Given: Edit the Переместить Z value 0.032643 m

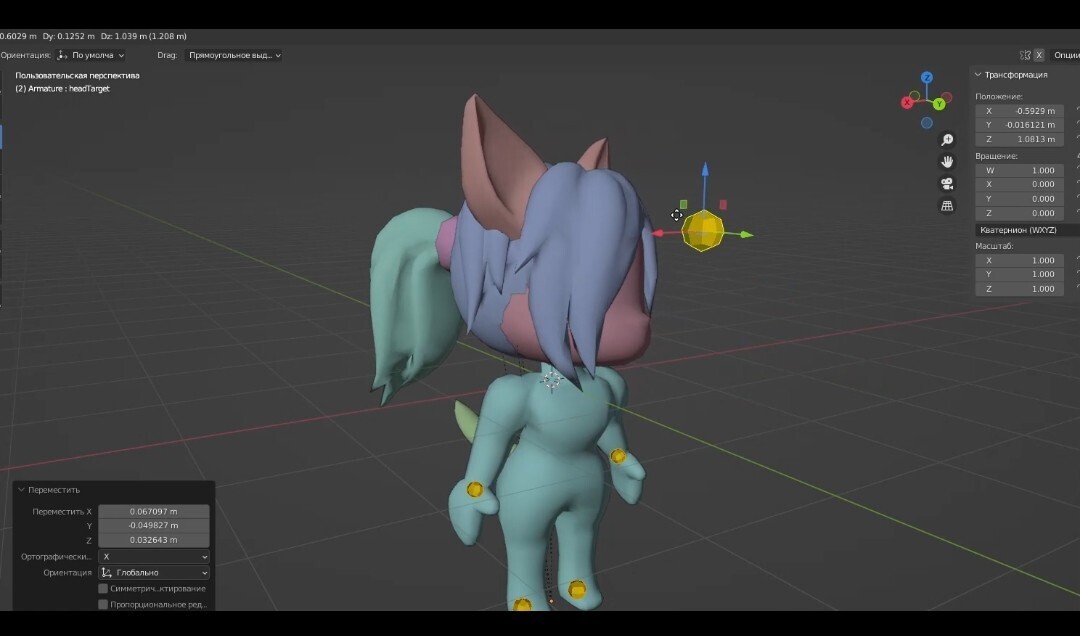Looking at the screenshot, I should click(154, 540).
